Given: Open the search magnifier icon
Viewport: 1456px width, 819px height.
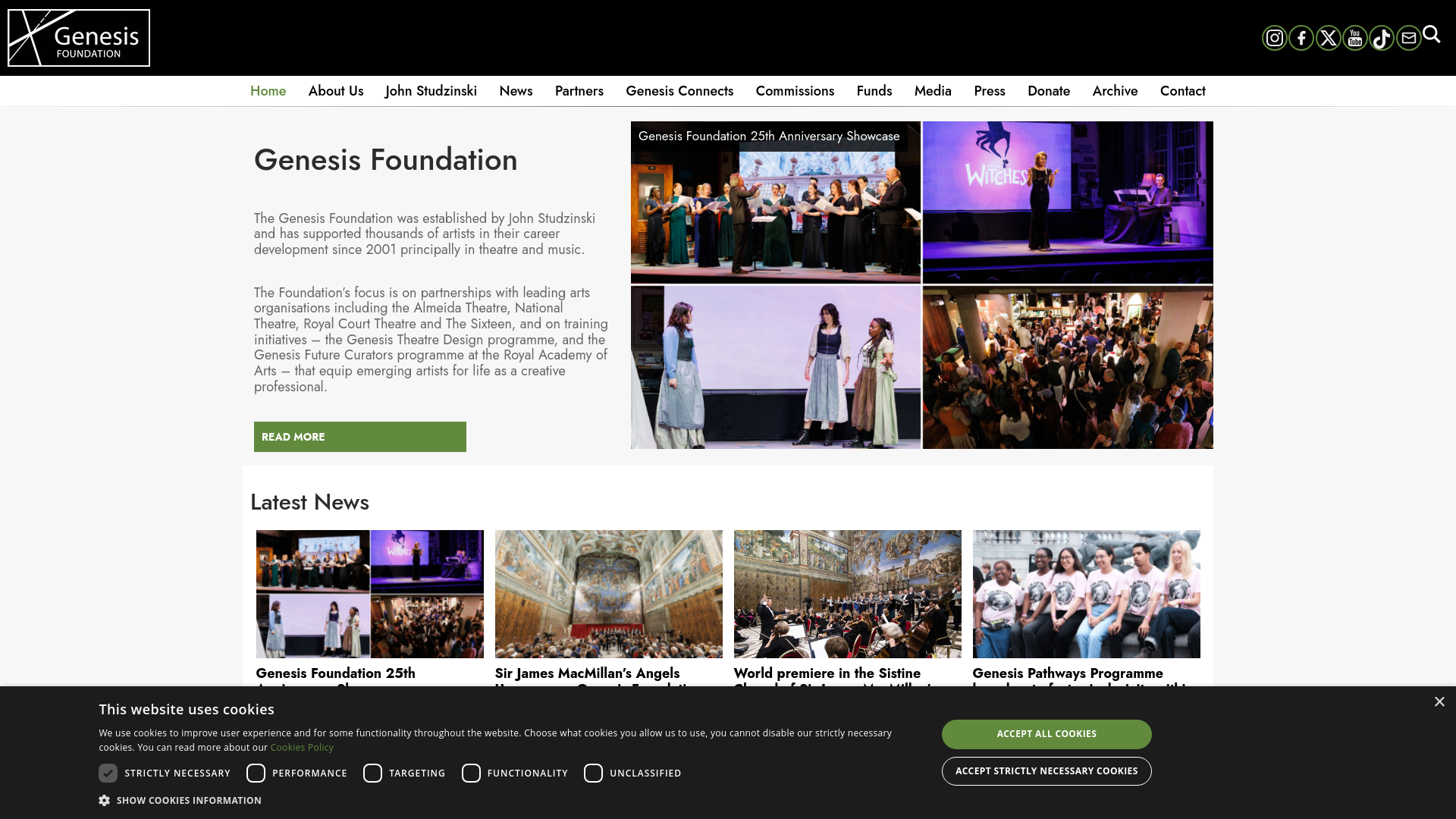Looking at the screenshot, I should point(1432,34).
